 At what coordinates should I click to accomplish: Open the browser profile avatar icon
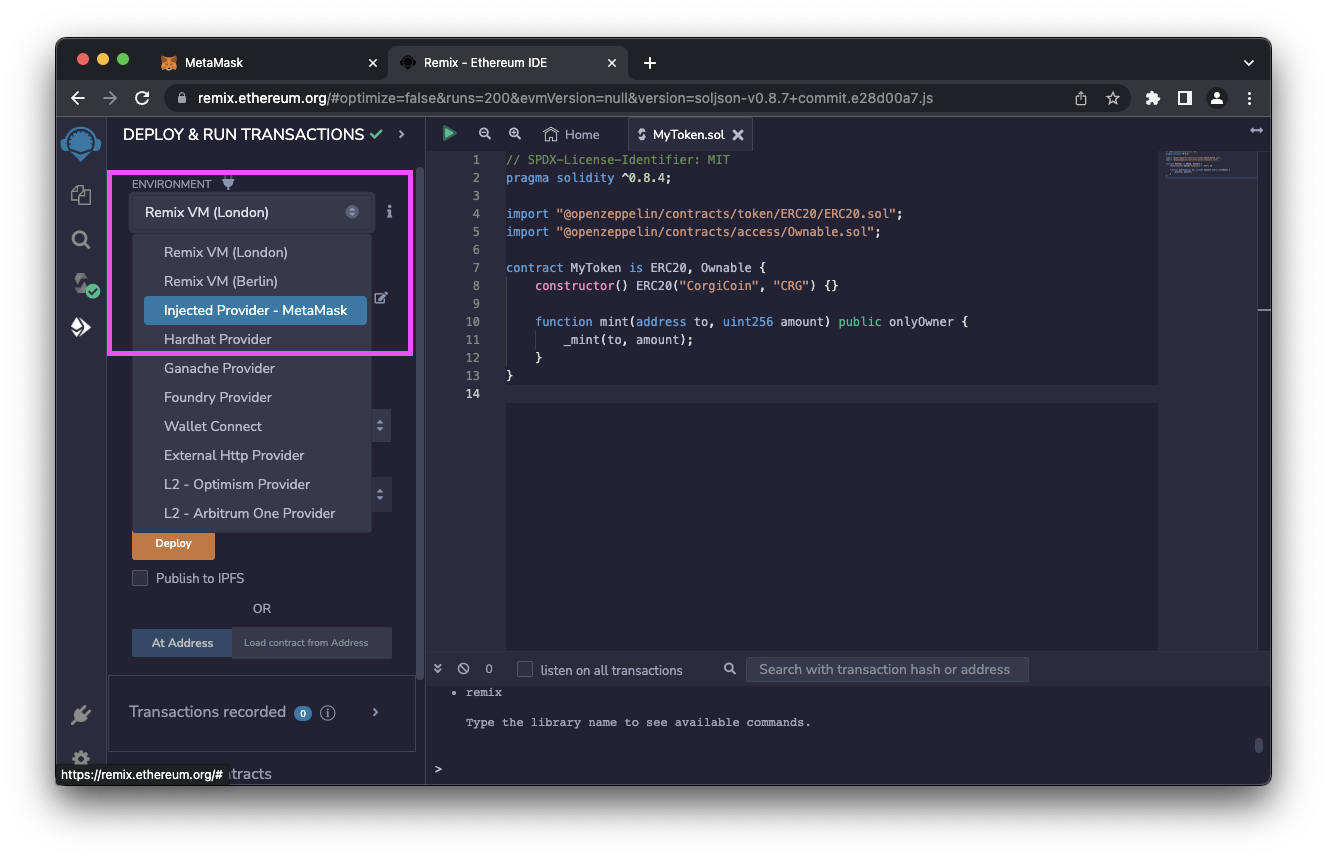click(1217, 98)
